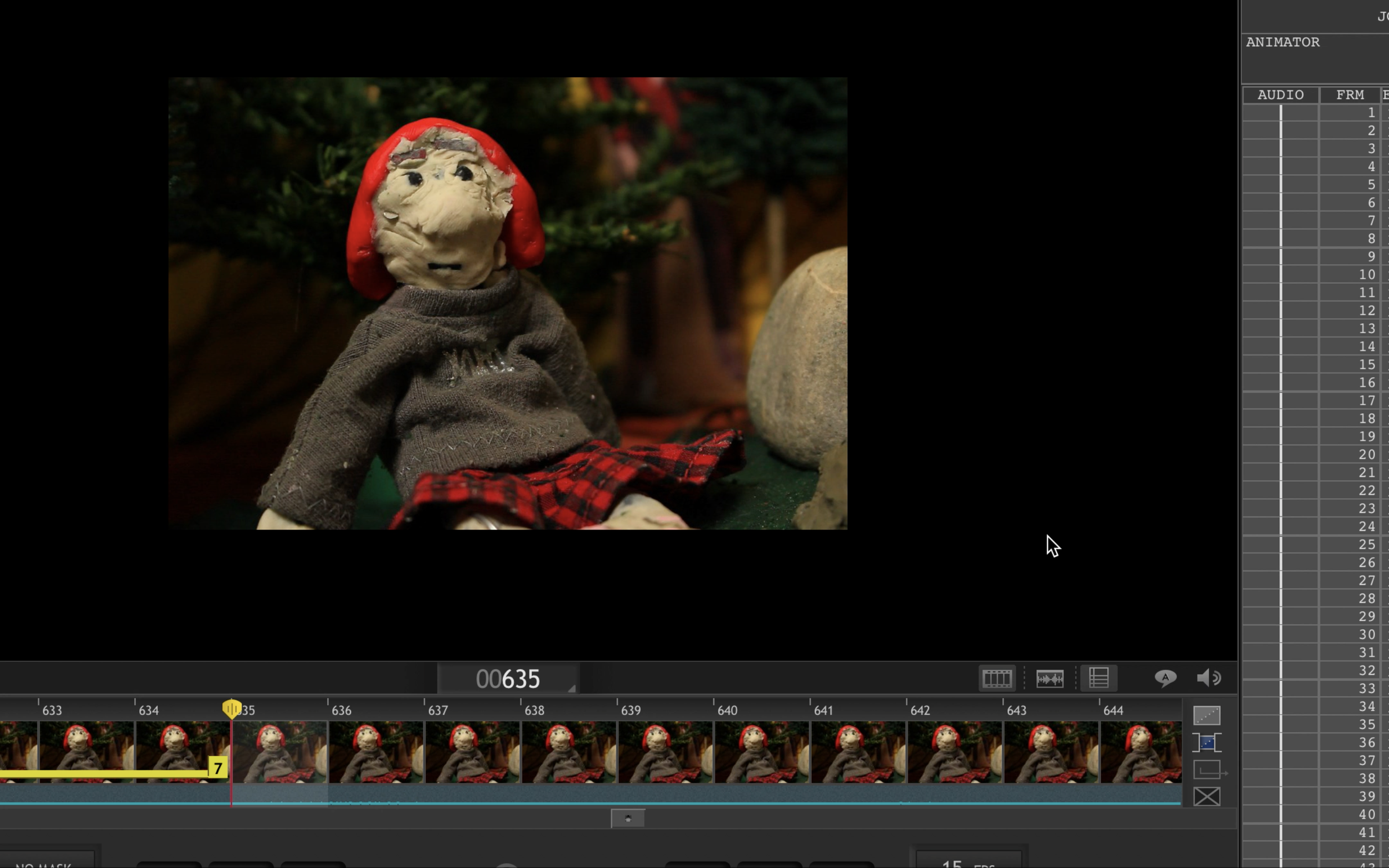Select frame row 10 in X-sheet

click(x=1316, y=274)
